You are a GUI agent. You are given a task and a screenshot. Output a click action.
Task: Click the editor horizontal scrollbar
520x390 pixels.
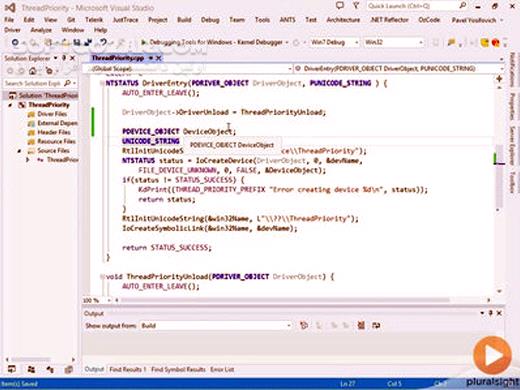click(x=285, y=300)
